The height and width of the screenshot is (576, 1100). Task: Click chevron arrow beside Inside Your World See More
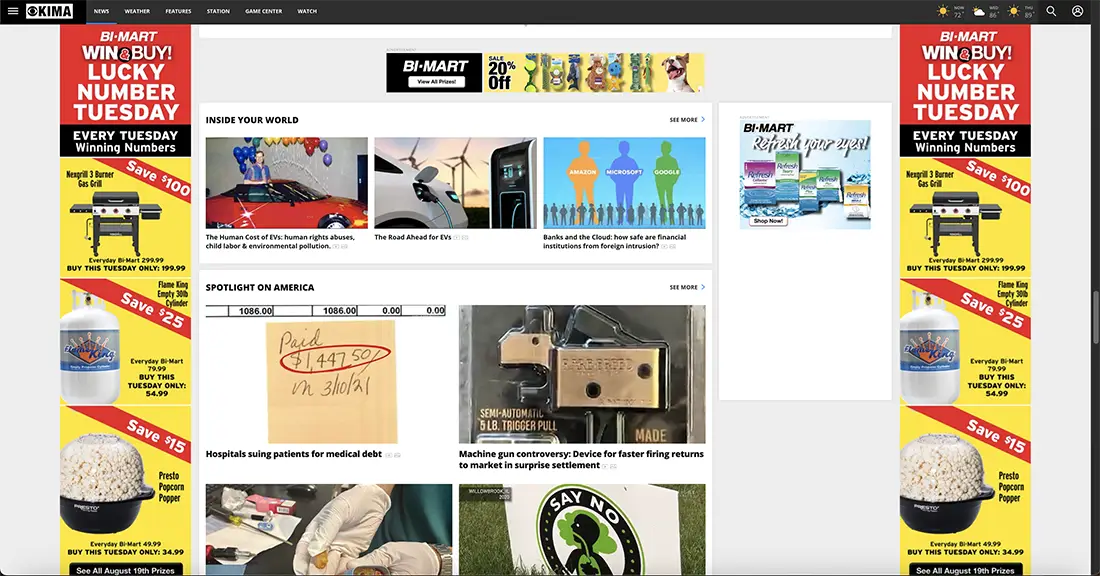pos(703,119)
